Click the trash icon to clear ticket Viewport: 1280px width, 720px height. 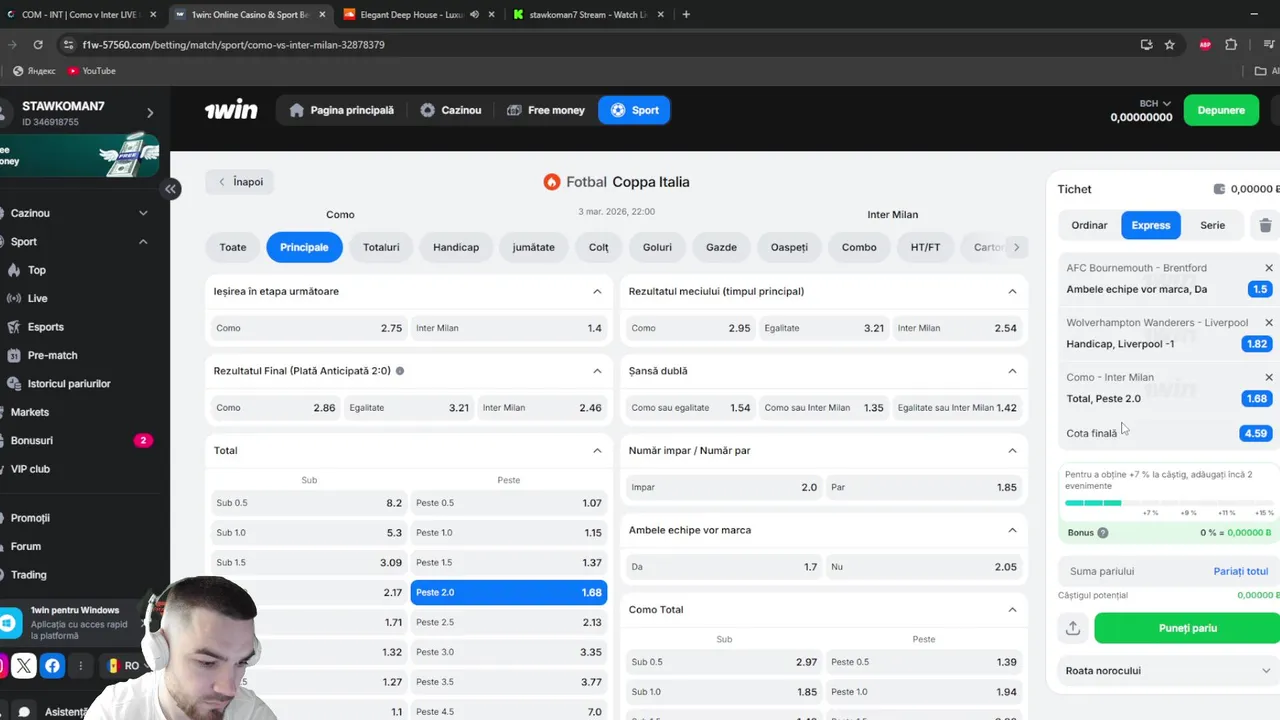(1265, 225)
